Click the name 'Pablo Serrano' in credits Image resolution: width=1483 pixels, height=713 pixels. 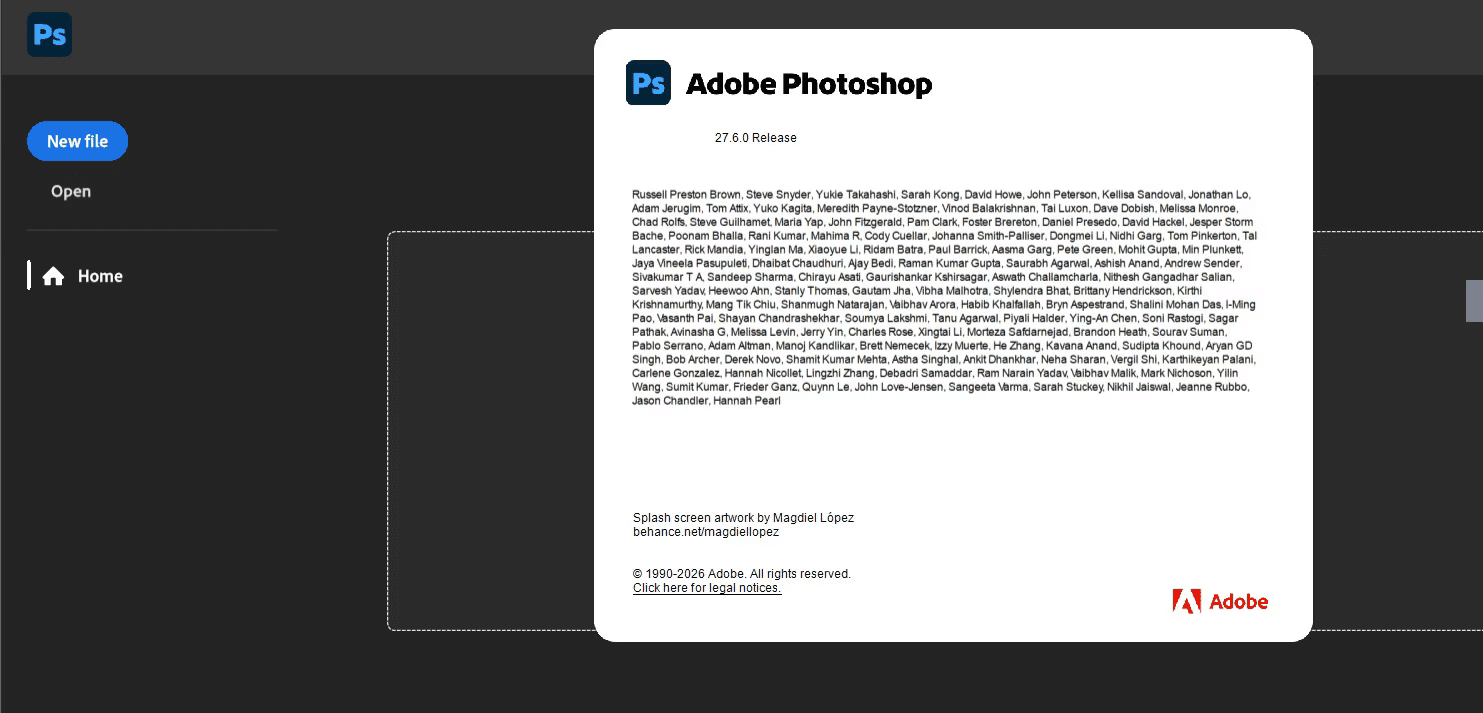(x=666, y=346)
